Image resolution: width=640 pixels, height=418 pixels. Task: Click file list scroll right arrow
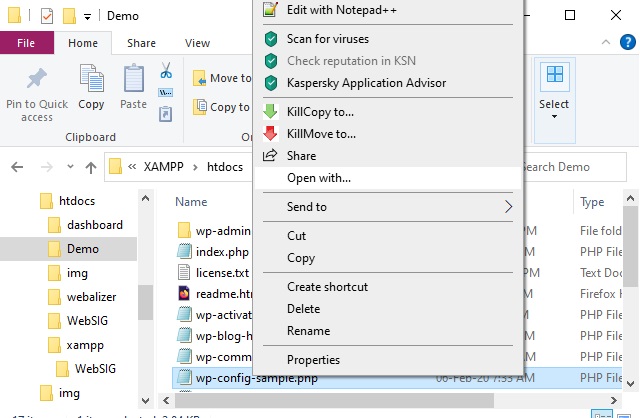613,400
